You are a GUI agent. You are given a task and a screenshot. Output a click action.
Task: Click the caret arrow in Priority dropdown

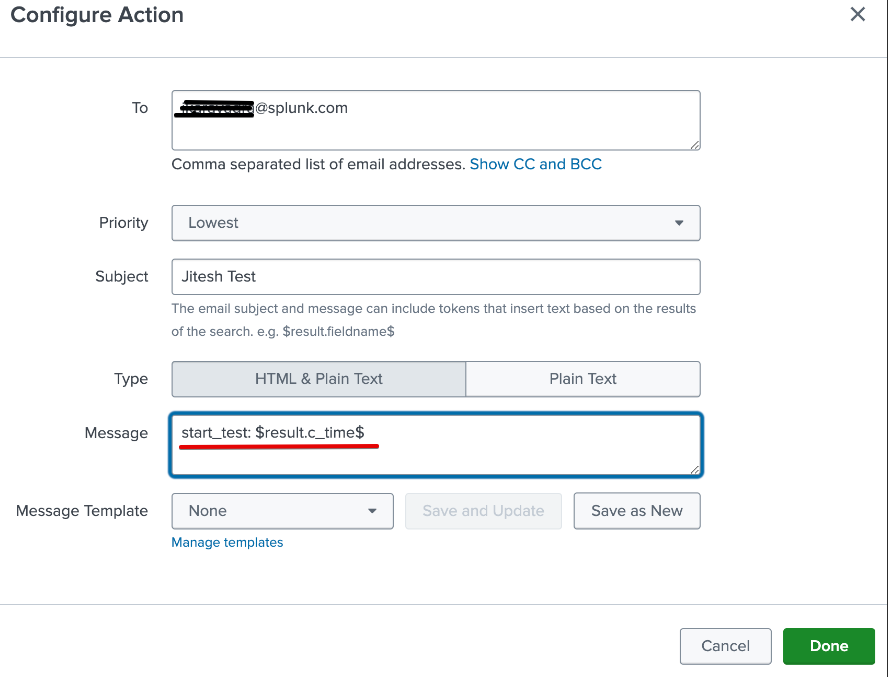click(x=679, y=223)
